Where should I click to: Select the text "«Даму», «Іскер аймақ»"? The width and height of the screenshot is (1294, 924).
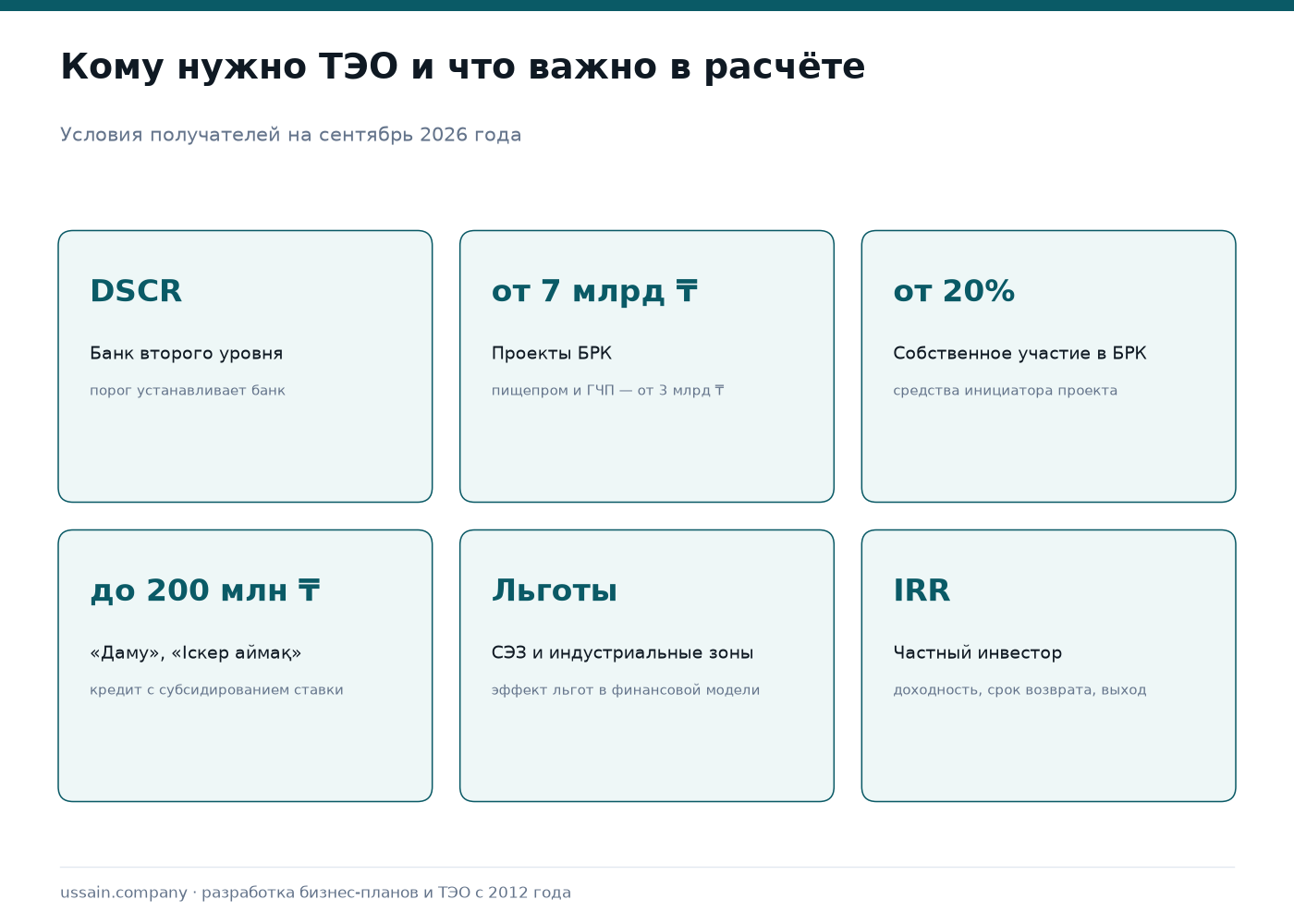point(195,653)
